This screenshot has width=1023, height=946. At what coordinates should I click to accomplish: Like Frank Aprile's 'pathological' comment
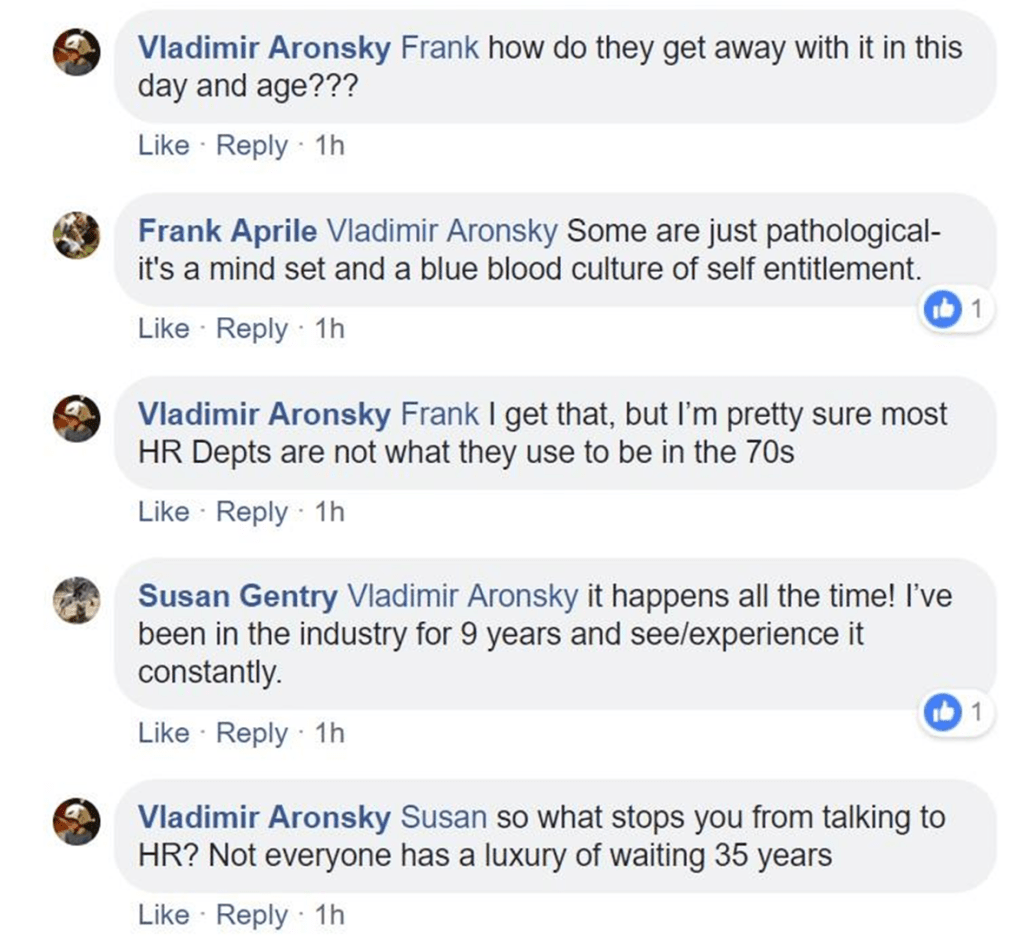click(x=163, y=329)
